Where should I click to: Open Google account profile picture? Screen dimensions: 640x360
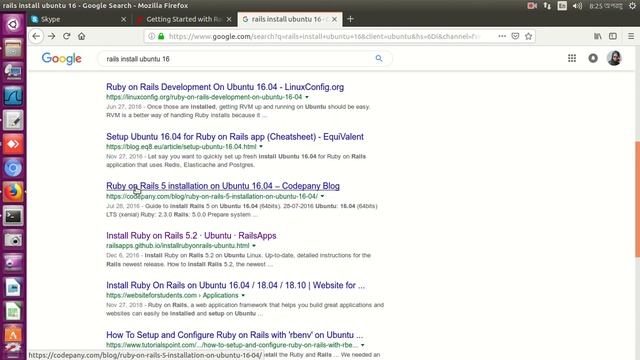pos(614,58)
